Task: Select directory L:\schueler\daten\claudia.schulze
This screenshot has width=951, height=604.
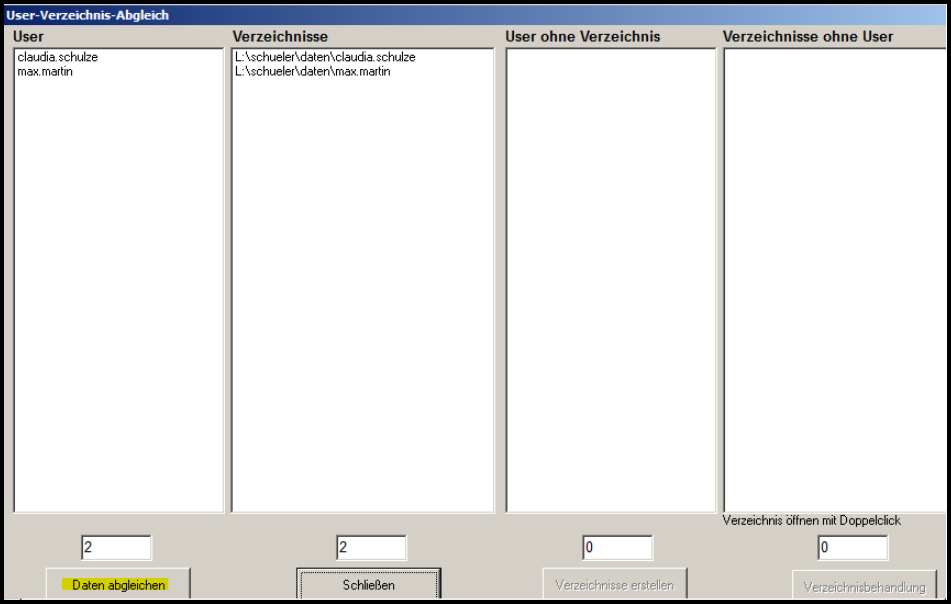Action: (x=325, y=58)
